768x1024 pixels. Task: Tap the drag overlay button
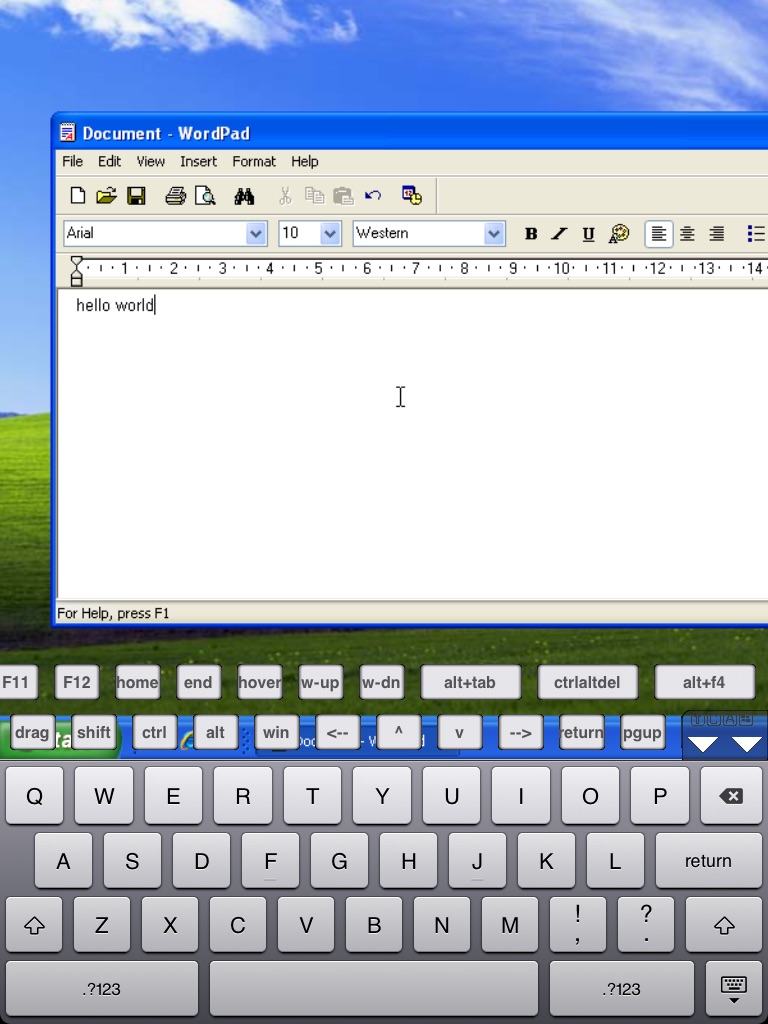pos(32,732)
